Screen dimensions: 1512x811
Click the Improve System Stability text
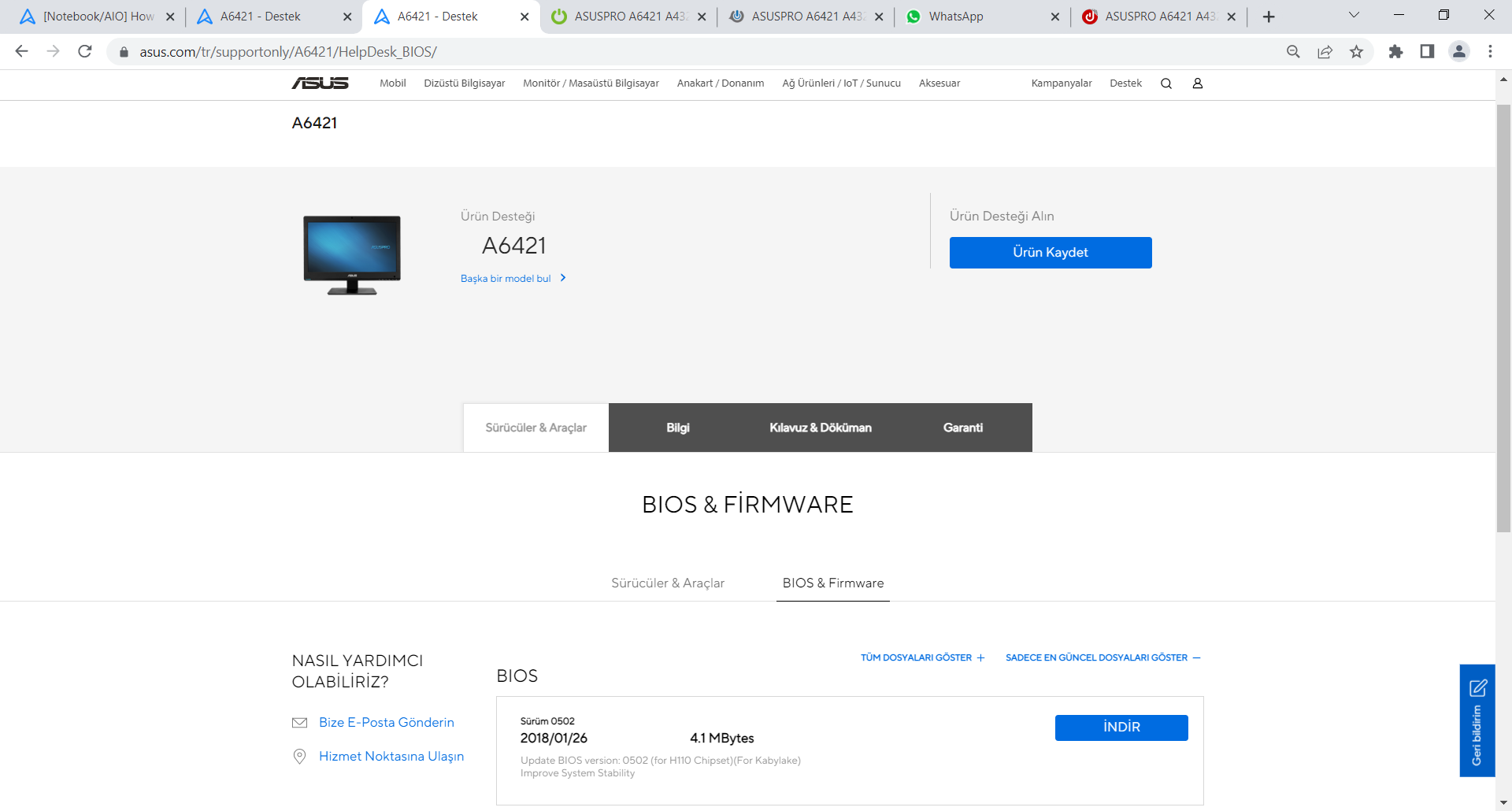[577, 774]
